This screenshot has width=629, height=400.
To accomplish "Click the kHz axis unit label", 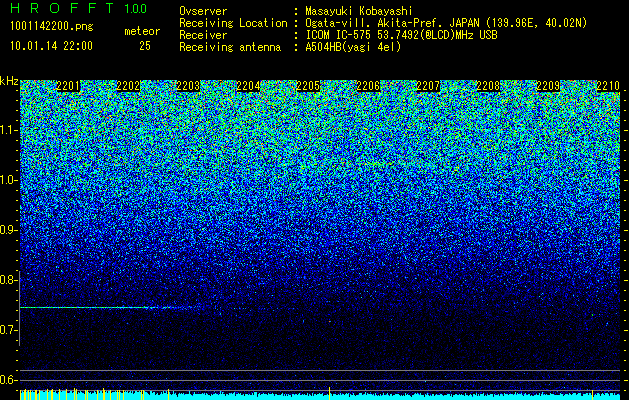I will tap(9, 81).
